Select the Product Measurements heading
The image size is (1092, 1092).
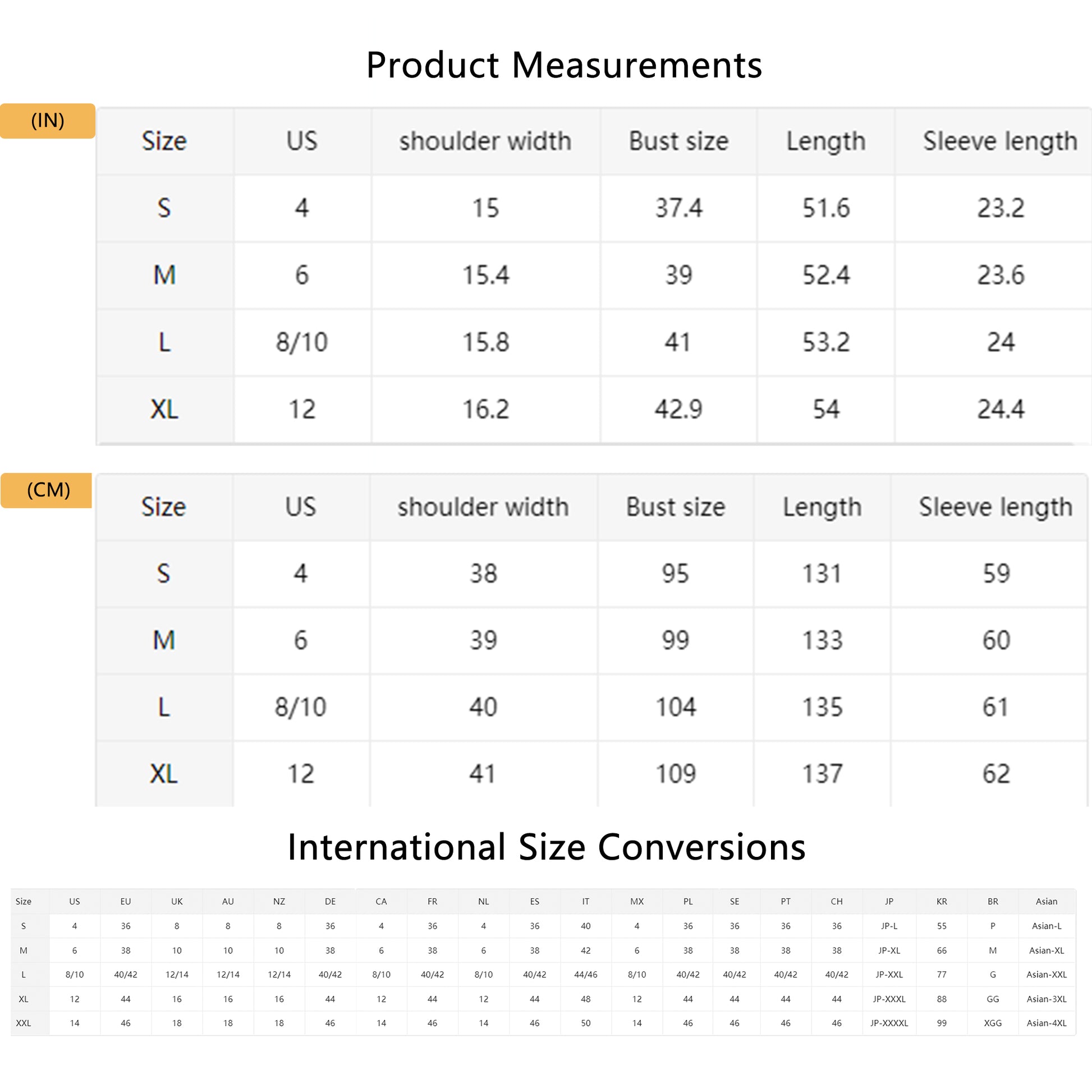pos(564,65)
